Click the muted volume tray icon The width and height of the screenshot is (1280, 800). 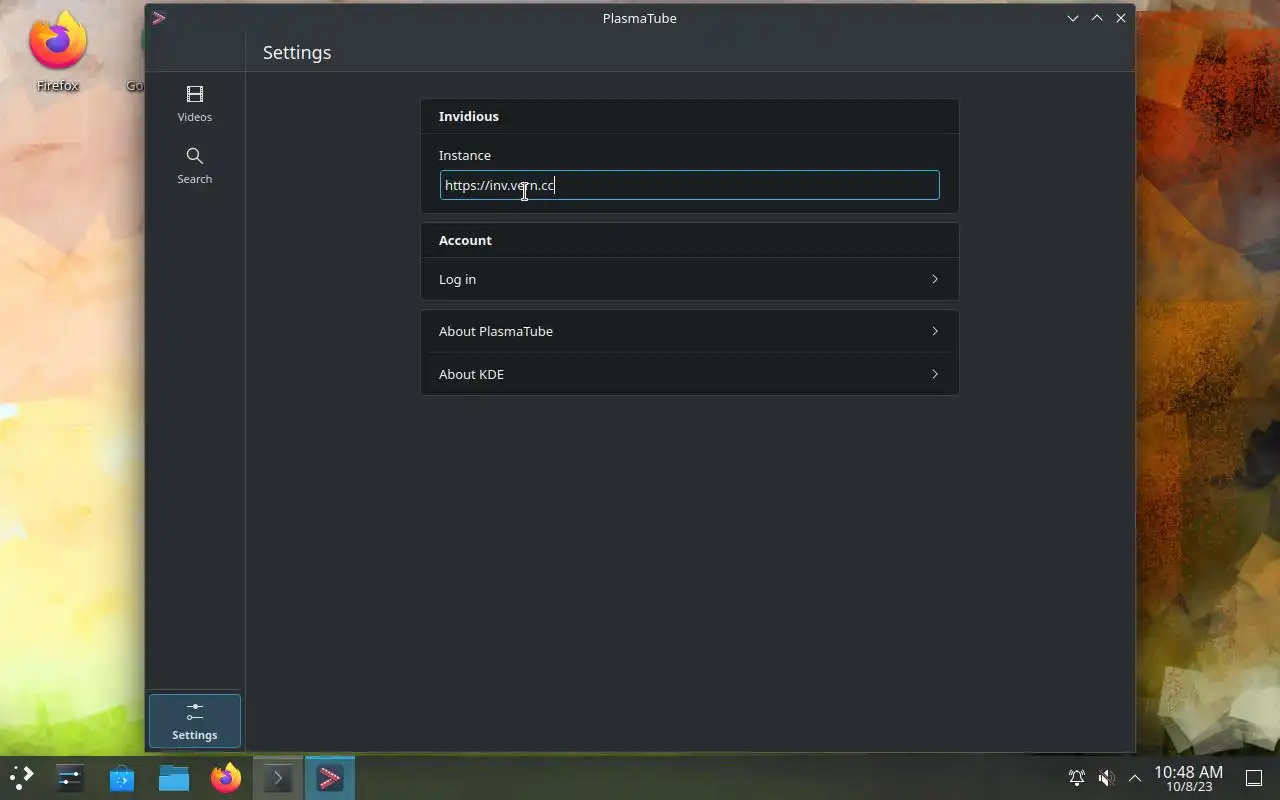(1106, 777)
